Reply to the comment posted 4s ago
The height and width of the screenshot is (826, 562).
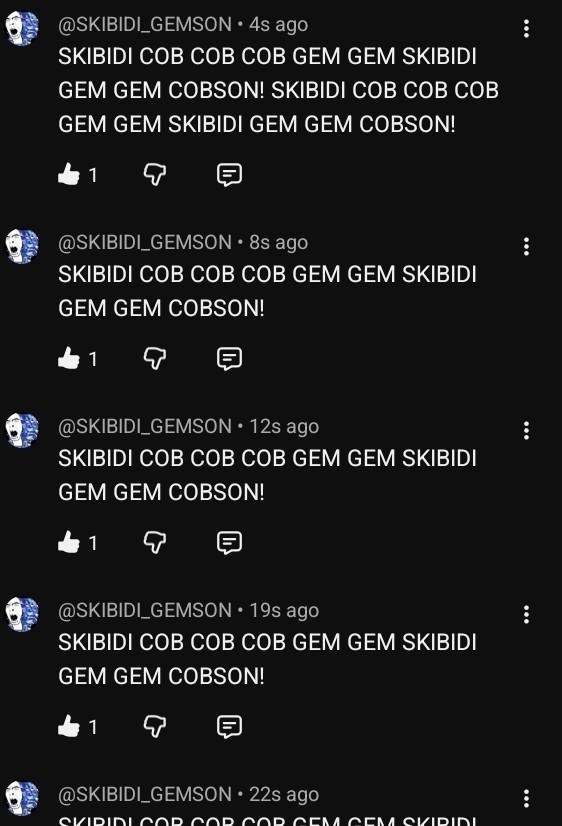[x=230, y=174]
